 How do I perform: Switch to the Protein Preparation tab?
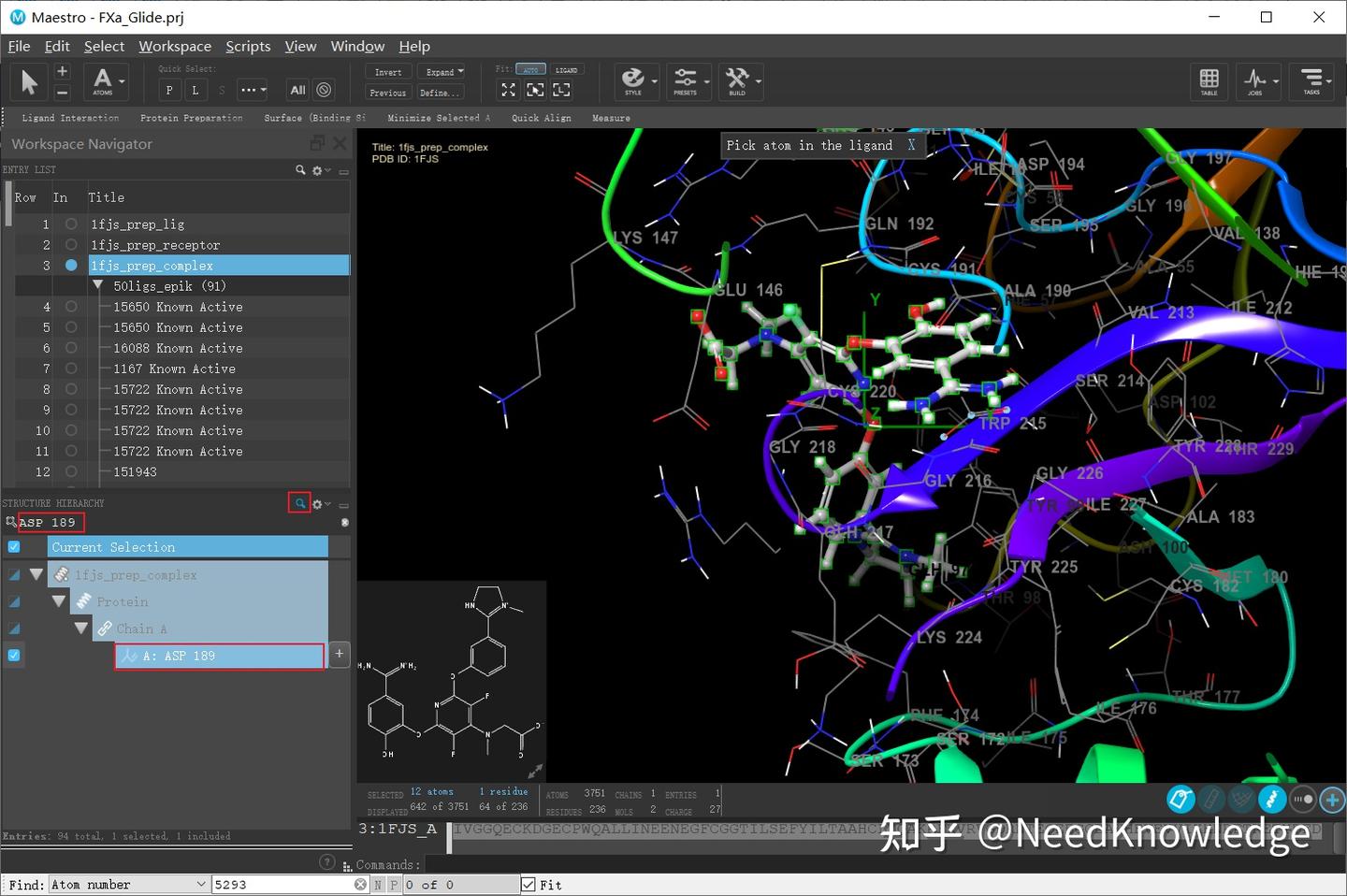tap(191, 118)
